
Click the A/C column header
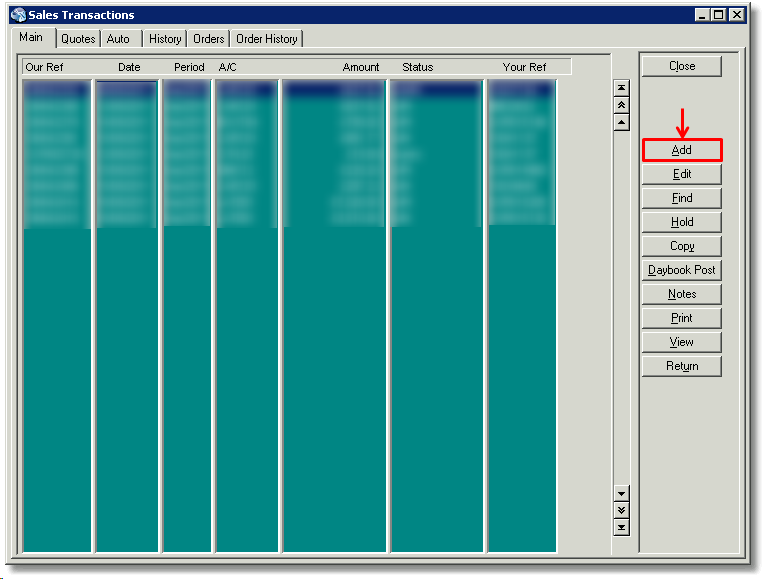click(227, 67)
